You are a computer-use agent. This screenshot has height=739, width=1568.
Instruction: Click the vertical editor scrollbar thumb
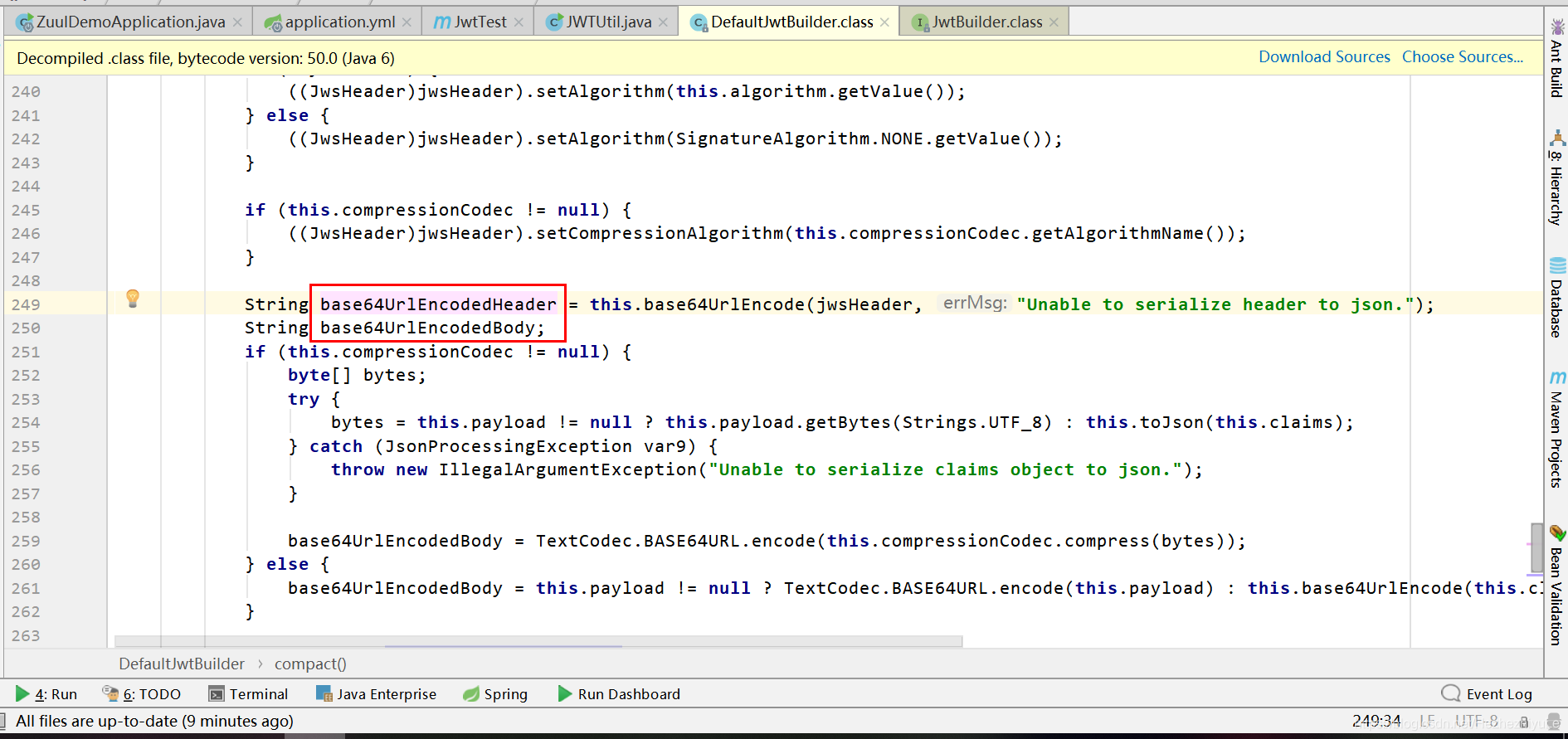pyautogui.click(x=1536, y=547)
